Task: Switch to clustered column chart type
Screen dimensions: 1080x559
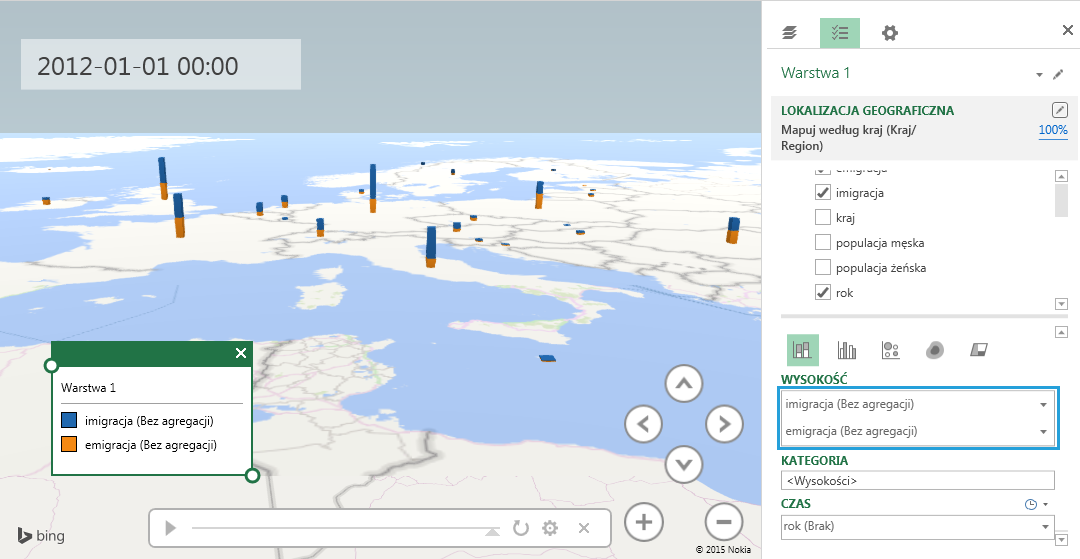Action: pos(846,350)
